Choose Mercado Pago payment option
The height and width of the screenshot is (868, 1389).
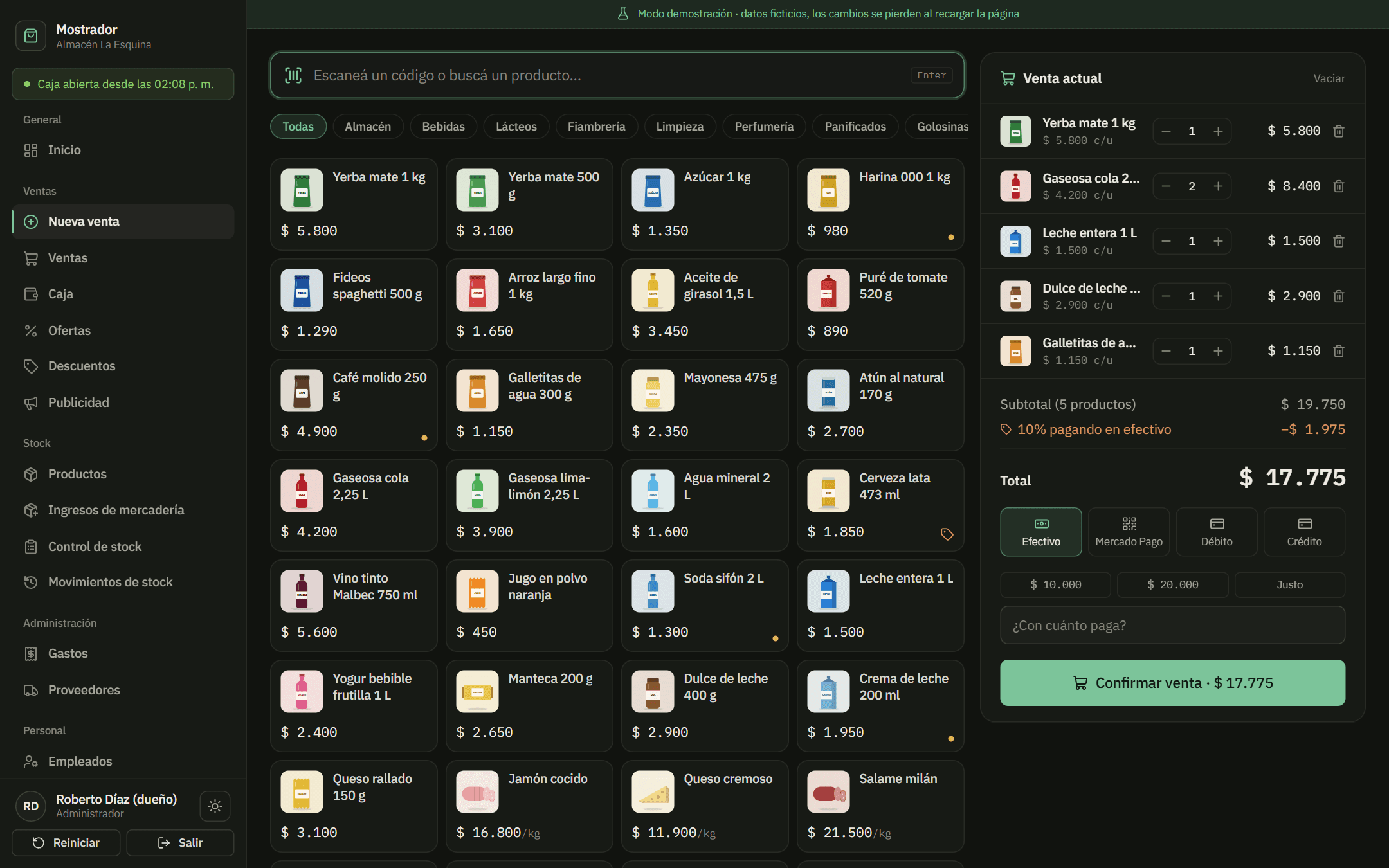[x=1129, y=532]
